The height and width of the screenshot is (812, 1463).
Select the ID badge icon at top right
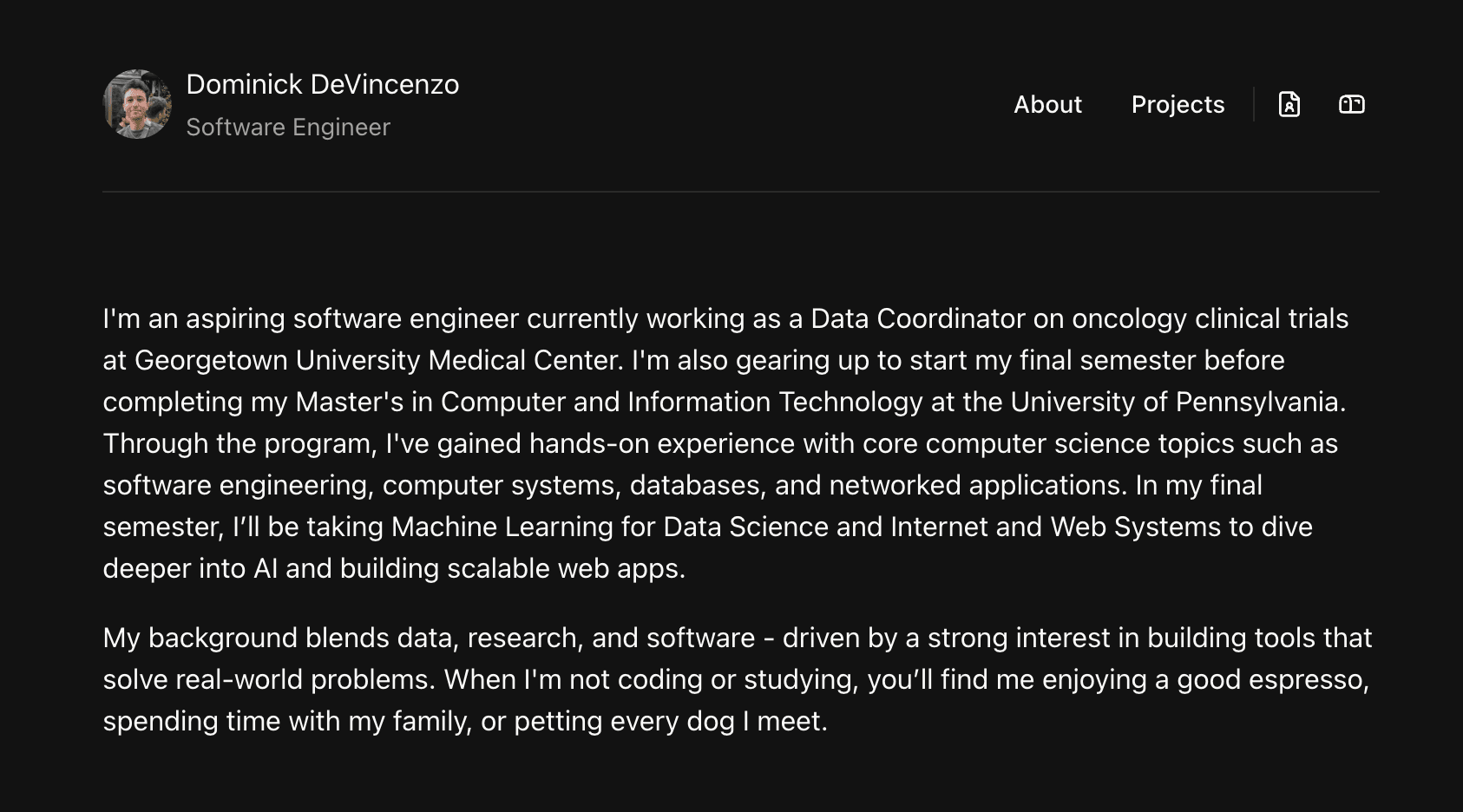pyautogui.click(x=1352, y=104)
